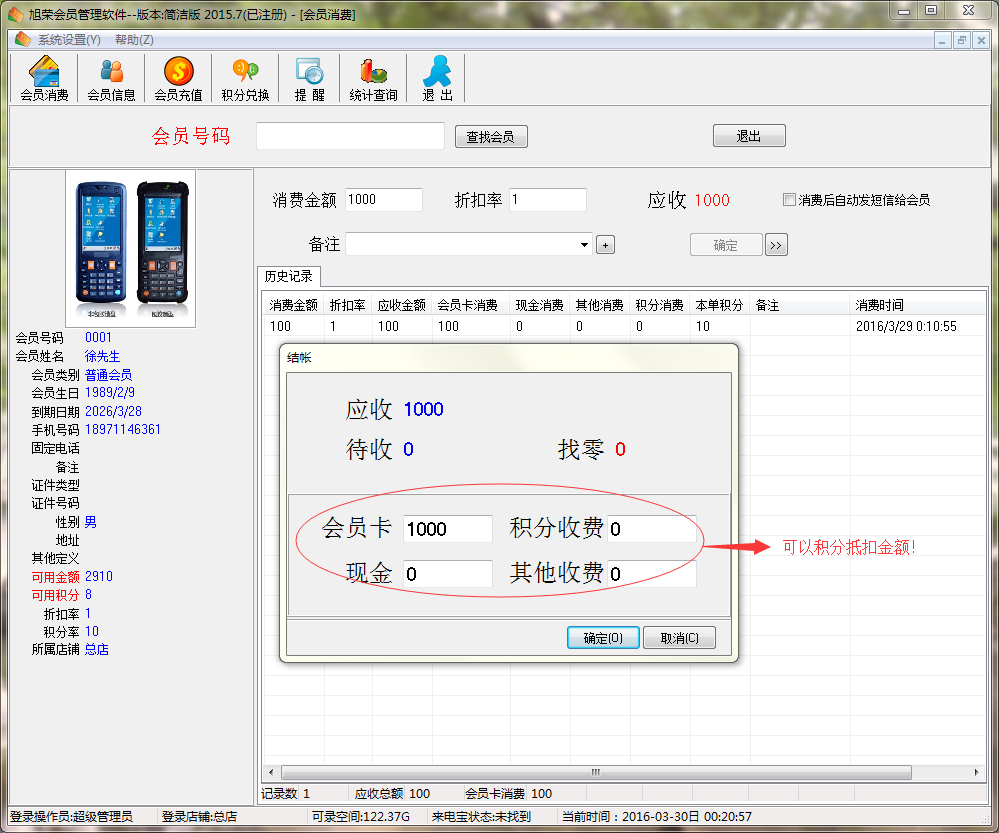Open the 帮助(Z) menu

(134, 40)
